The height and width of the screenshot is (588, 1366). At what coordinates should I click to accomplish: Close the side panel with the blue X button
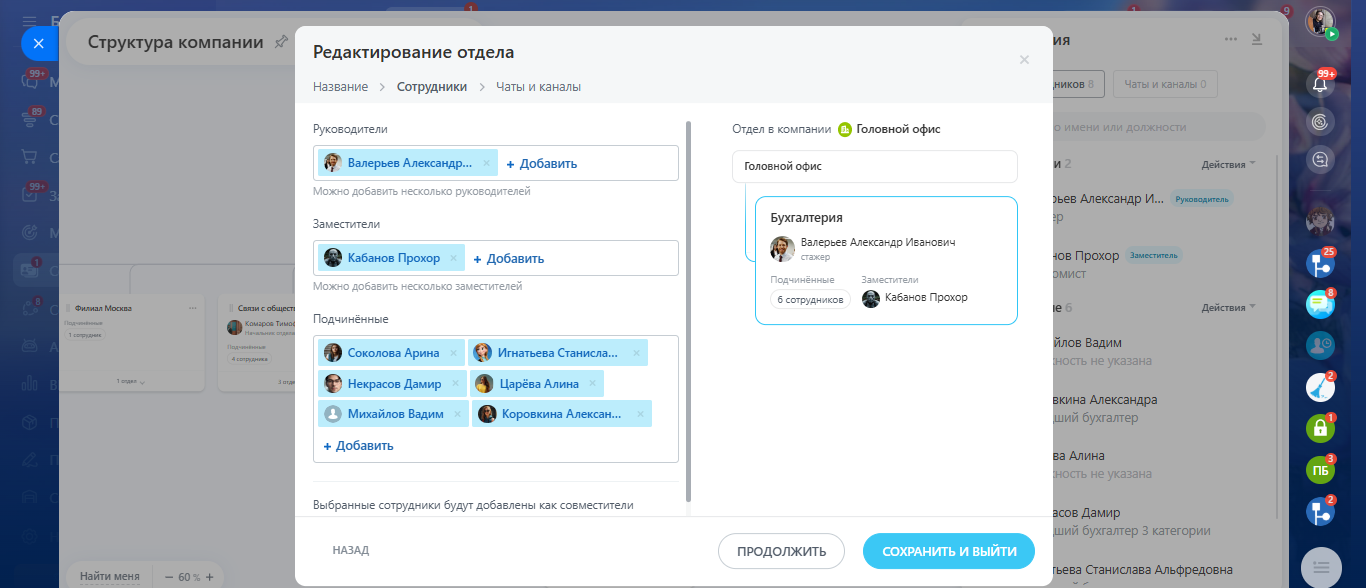point(38,44)
